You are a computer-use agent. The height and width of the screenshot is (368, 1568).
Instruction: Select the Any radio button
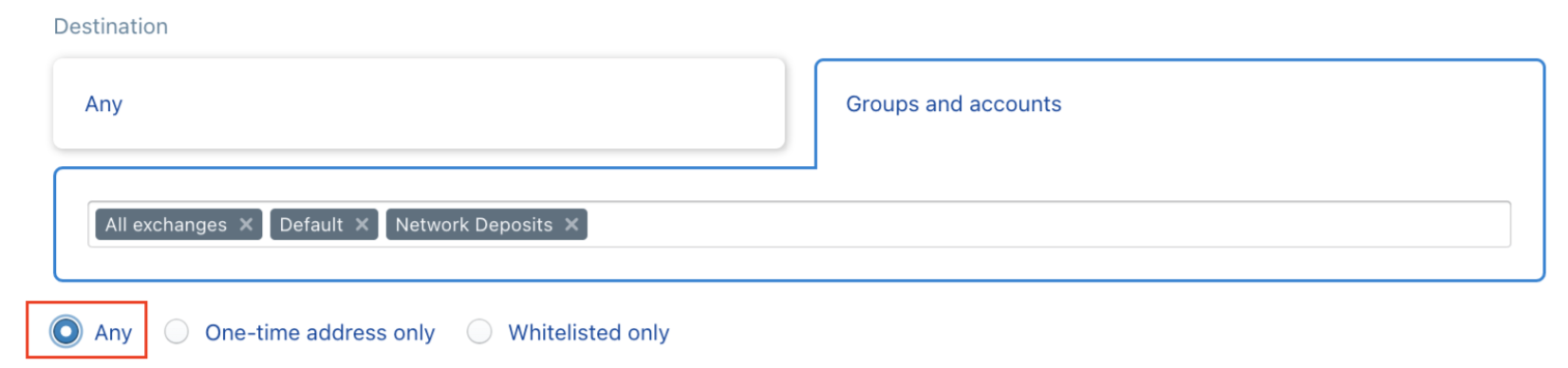65,332
